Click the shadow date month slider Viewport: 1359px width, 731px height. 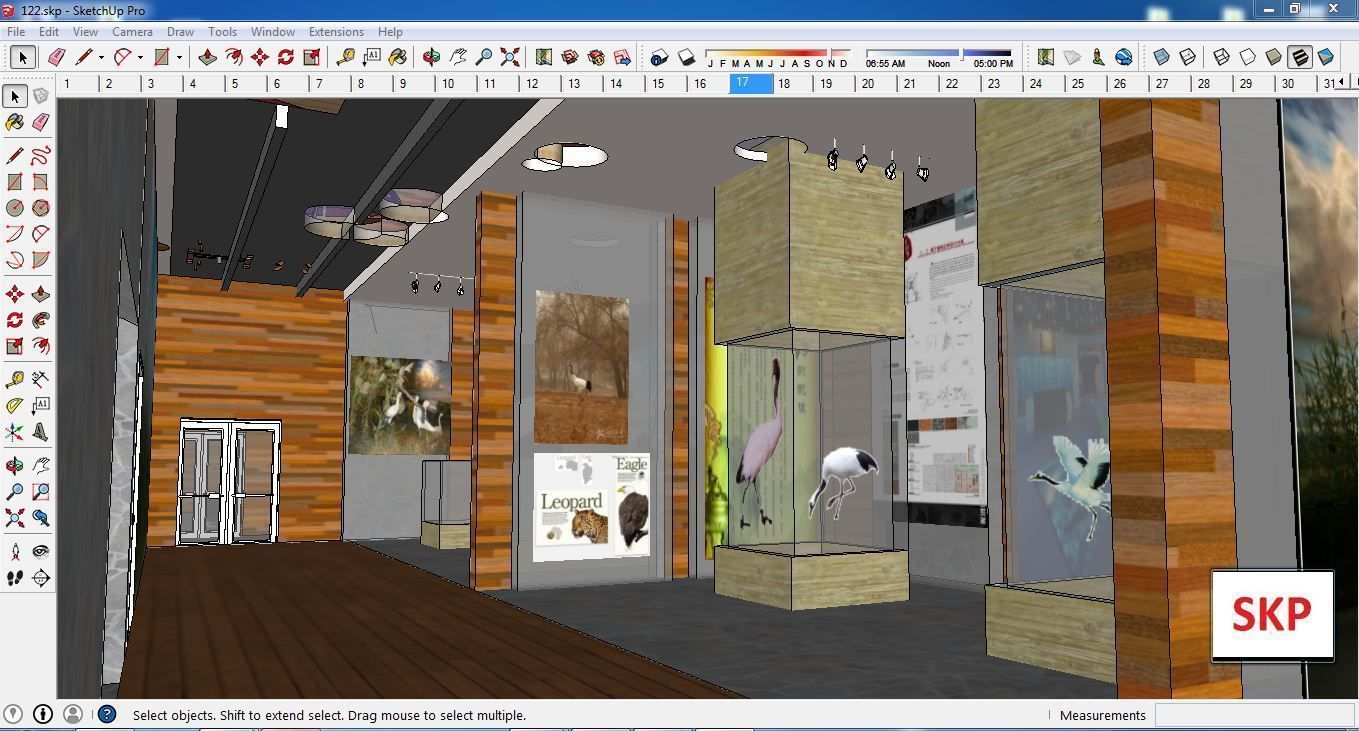[x=778, y=52]
